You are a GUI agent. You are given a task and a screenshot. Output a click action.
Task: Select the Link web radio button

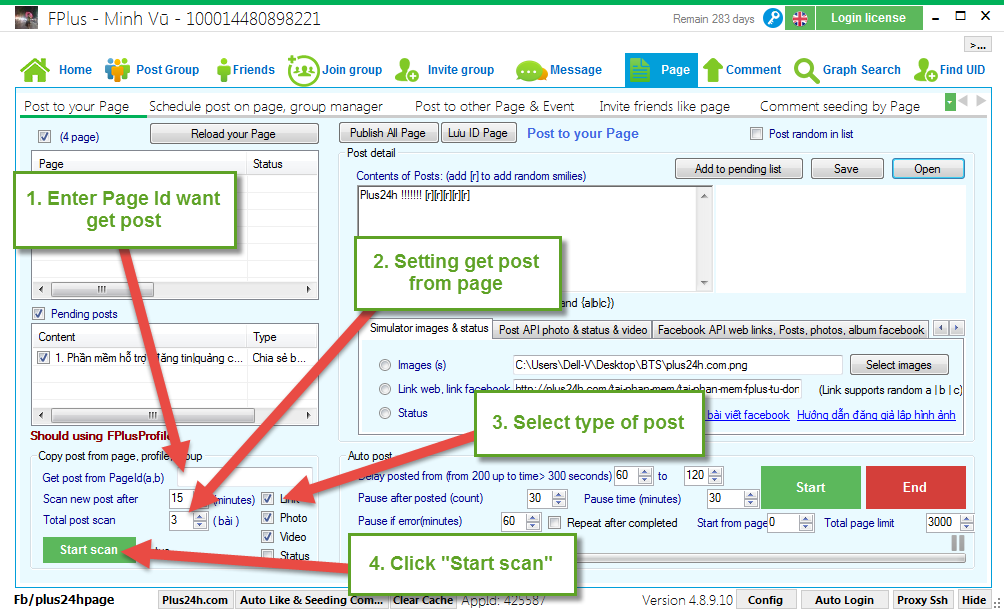tap(385, 389)
